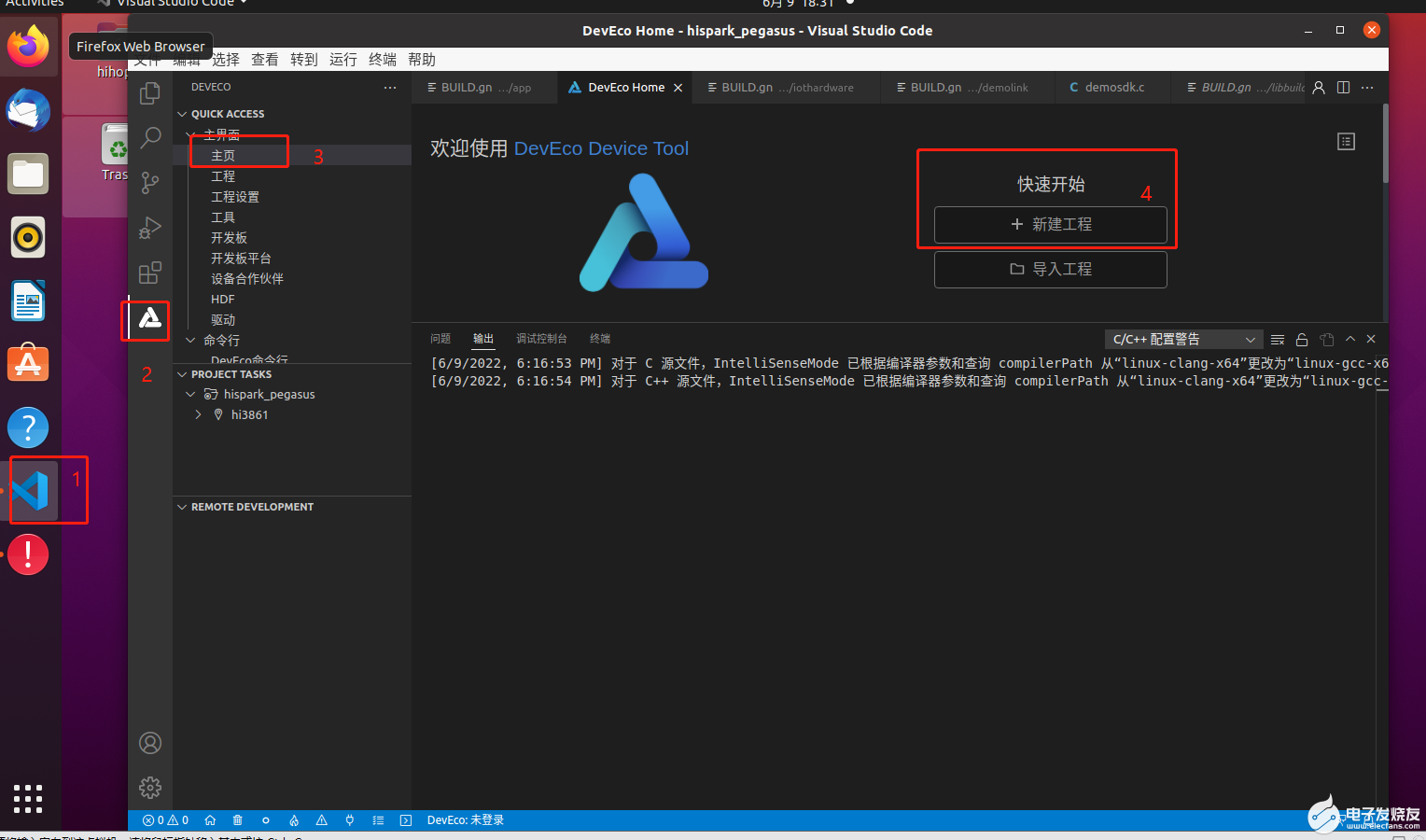Click the circle icon in the status bar
This screenshot has width=1426, height=840.
coord(266,820)
